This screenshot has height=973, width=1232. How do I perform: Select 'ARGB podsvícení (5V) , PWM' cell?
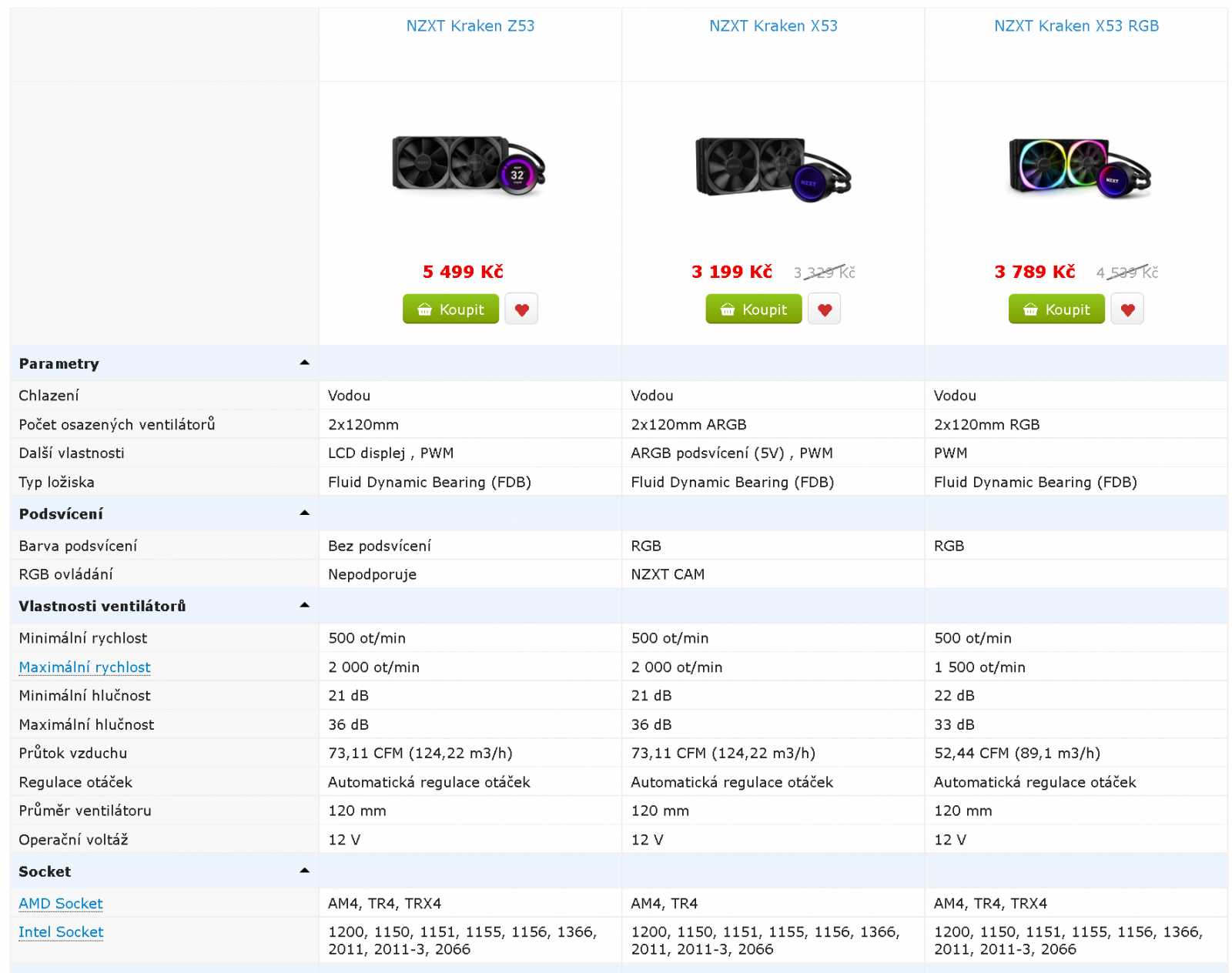coord(773,453)
